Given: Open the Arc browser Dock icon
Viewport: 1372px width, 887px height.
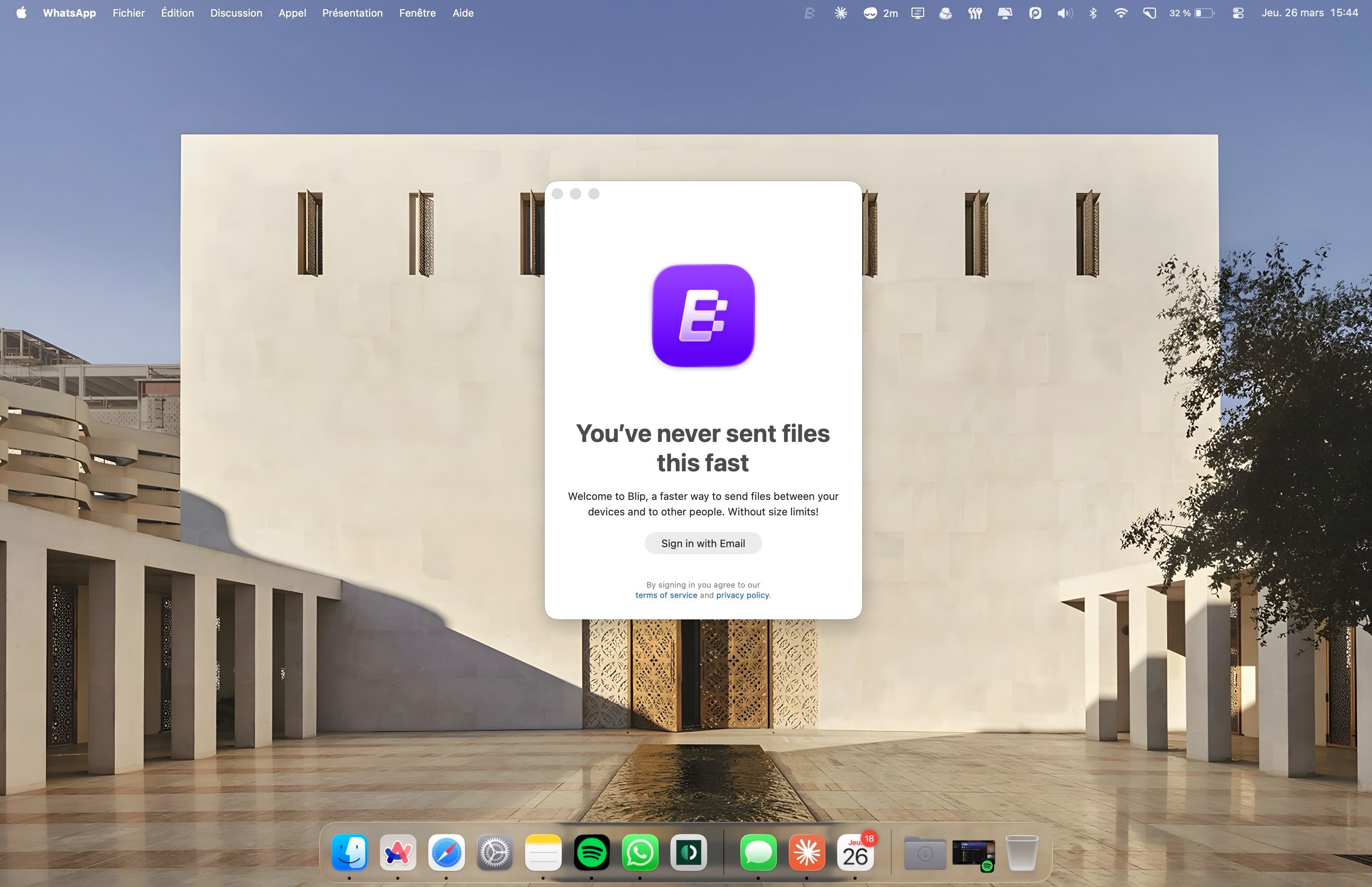Looking at the screenshot, I should pyautogui.click(x=398, y=852).
